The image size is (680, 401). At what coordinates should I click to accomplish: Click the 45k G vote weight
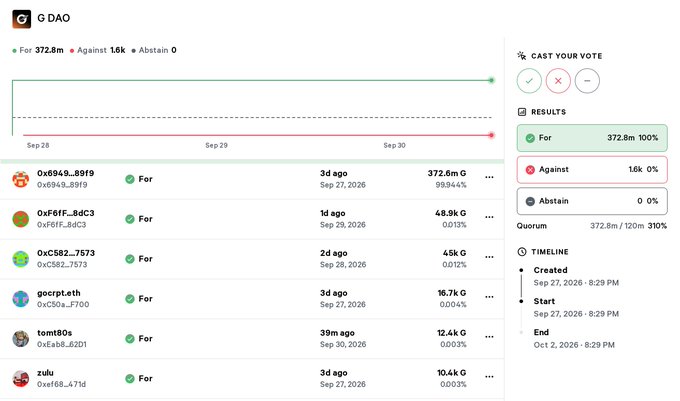pos(454,253)
